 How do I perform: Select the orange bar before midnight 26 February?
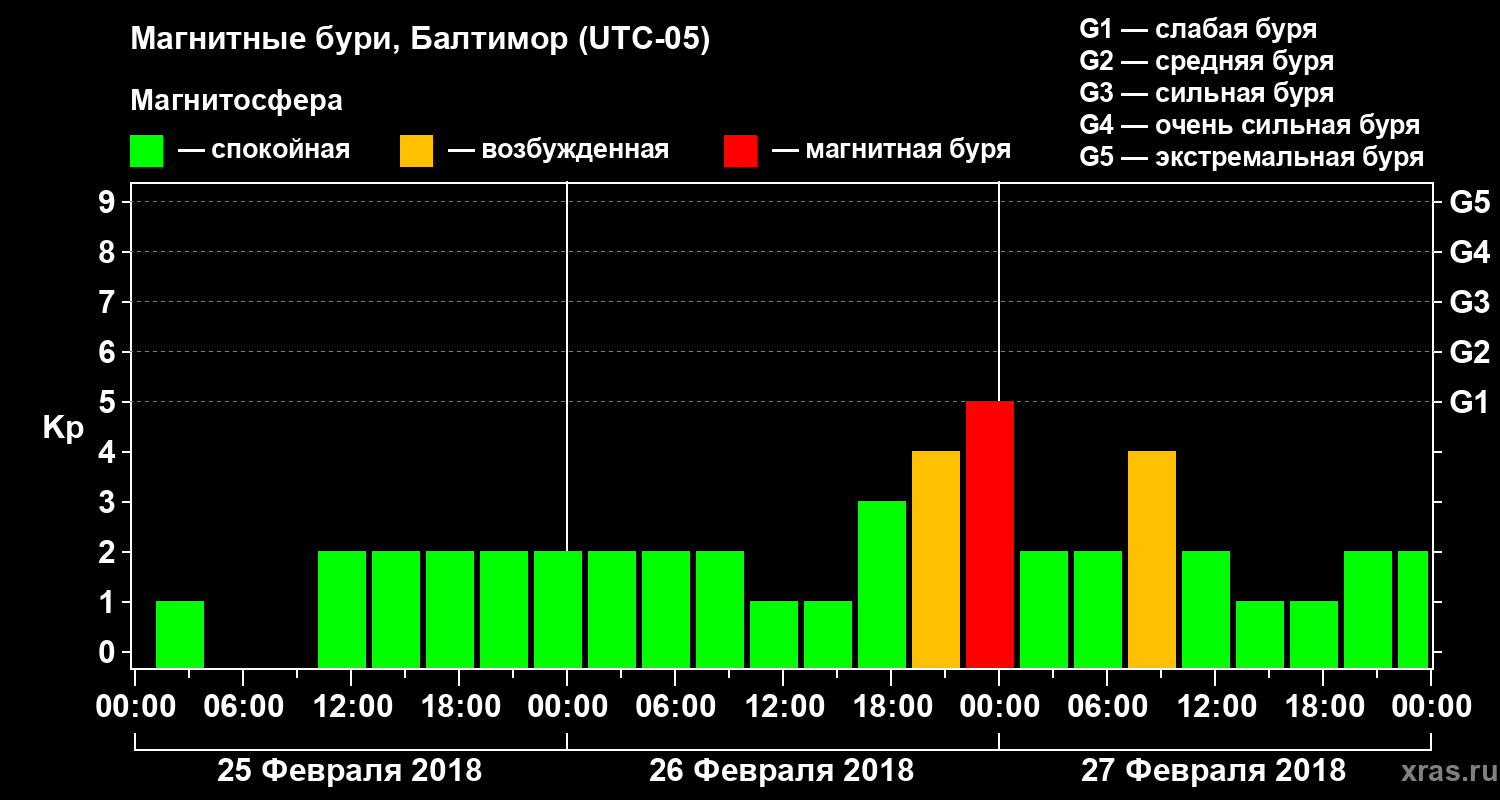coord(936,559)
